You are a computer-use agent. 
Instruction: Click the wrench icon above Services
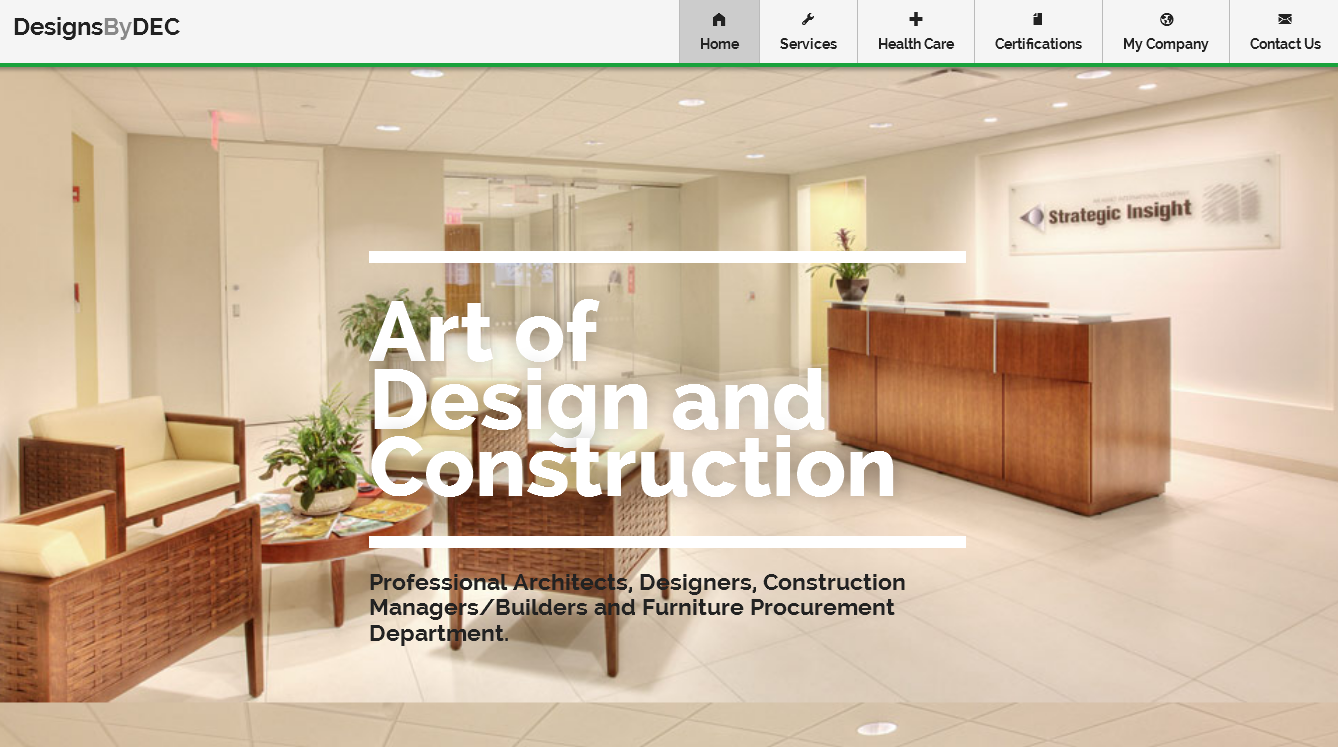tap(808, 19)
